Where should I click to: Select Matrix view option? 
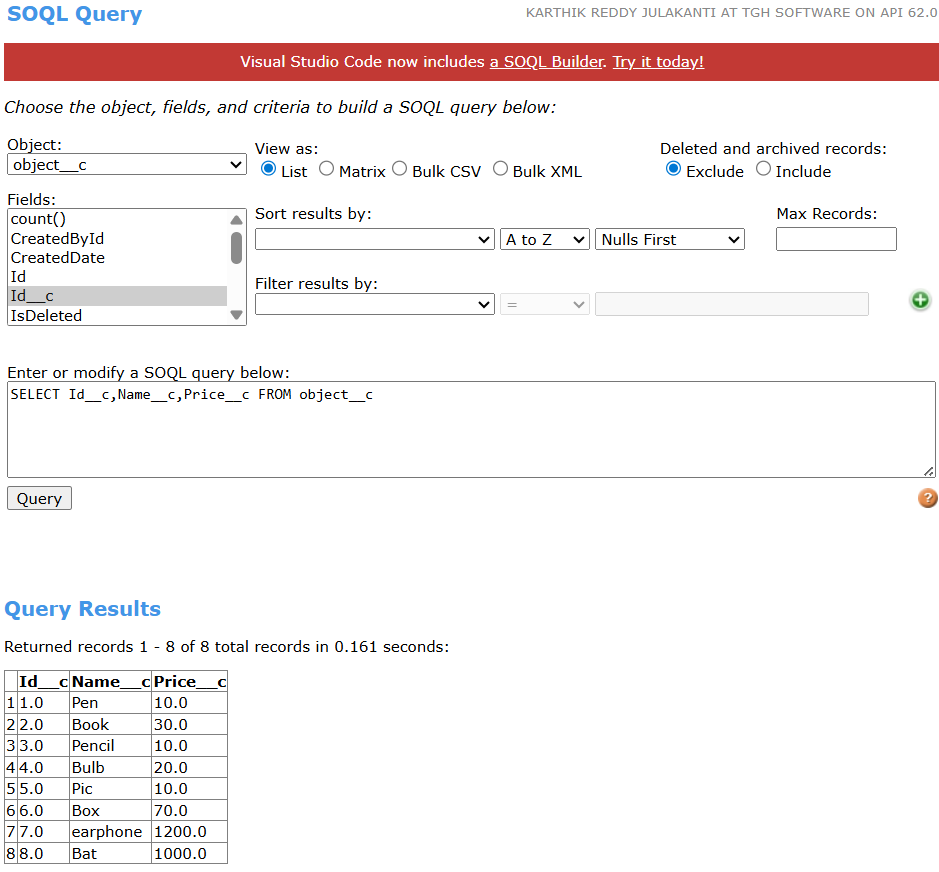[327, 169]
